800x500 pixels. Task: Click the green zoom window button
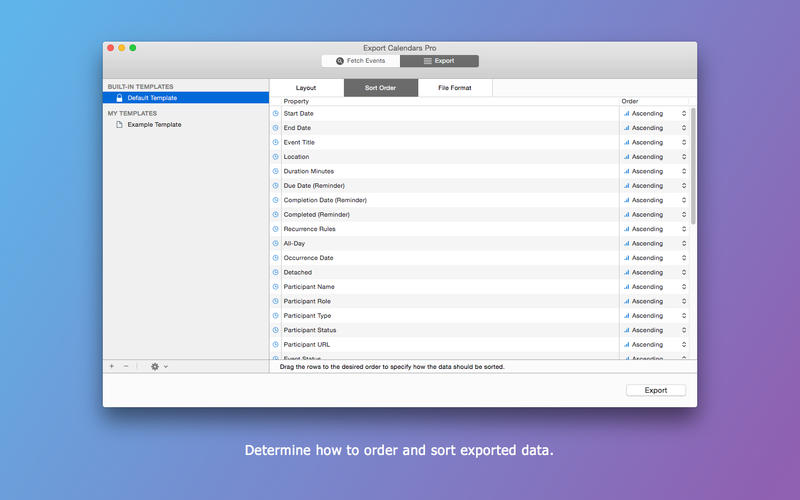click(x=133, y=48)
